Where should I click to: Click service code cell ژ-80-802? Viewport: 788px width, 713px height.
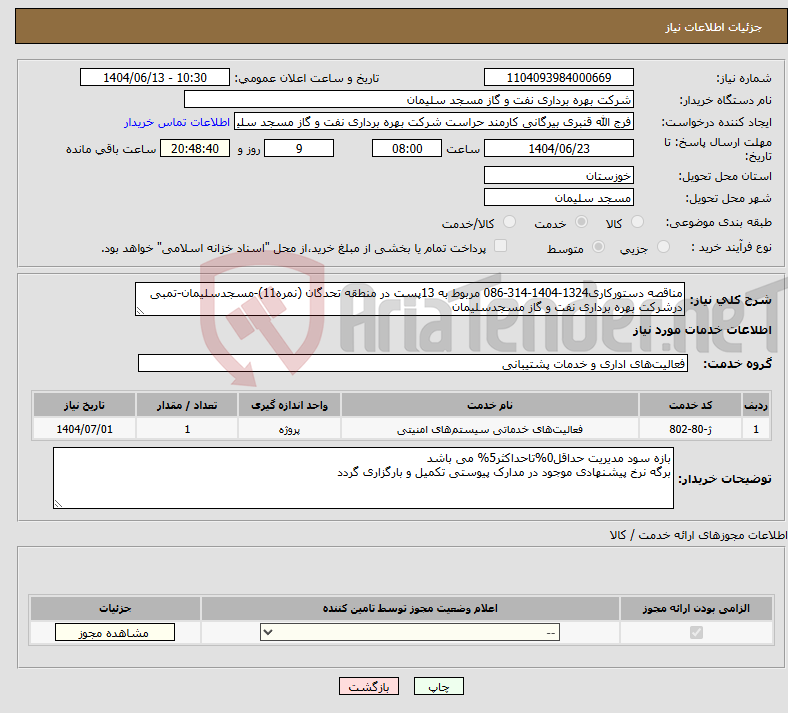click(x=691, y=429)
